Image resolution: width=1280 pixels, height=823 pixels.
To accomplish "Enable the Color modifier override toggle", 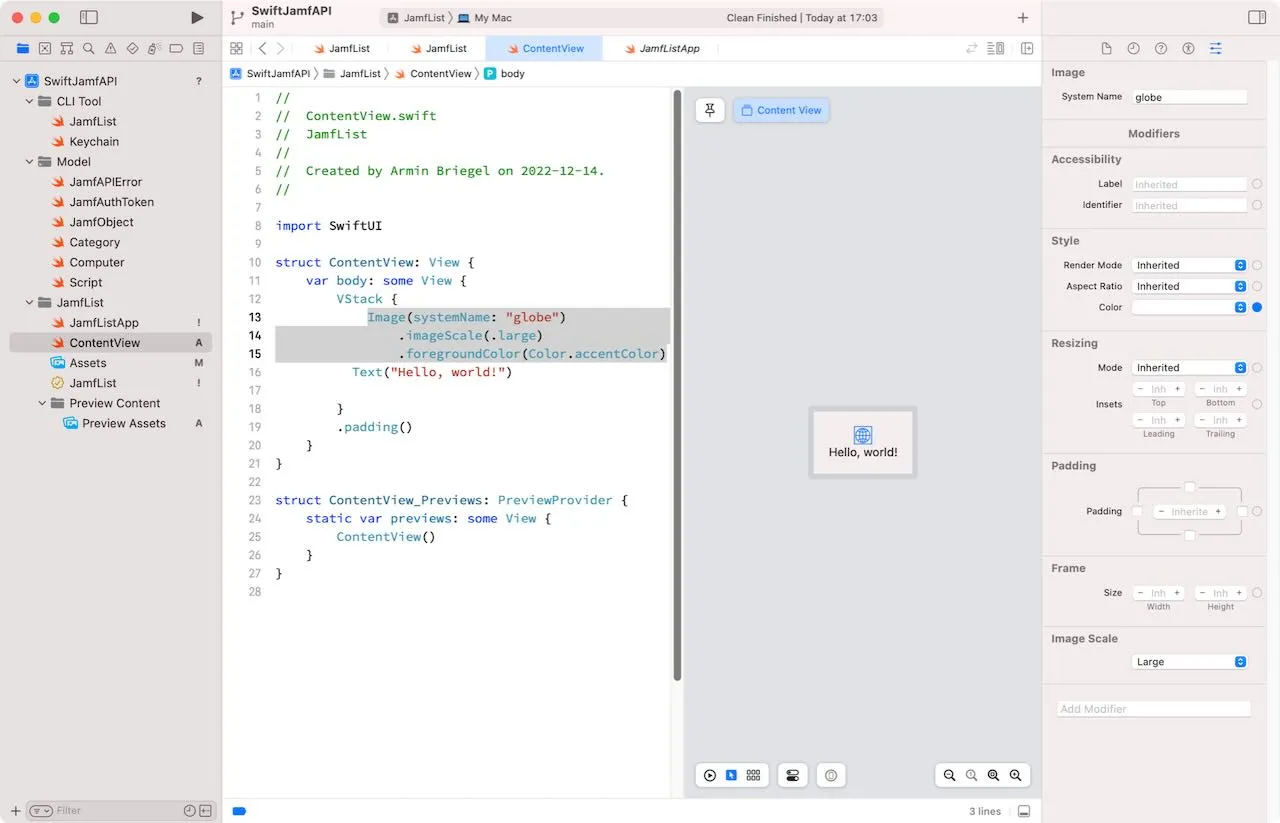I will click(1258, 307).
